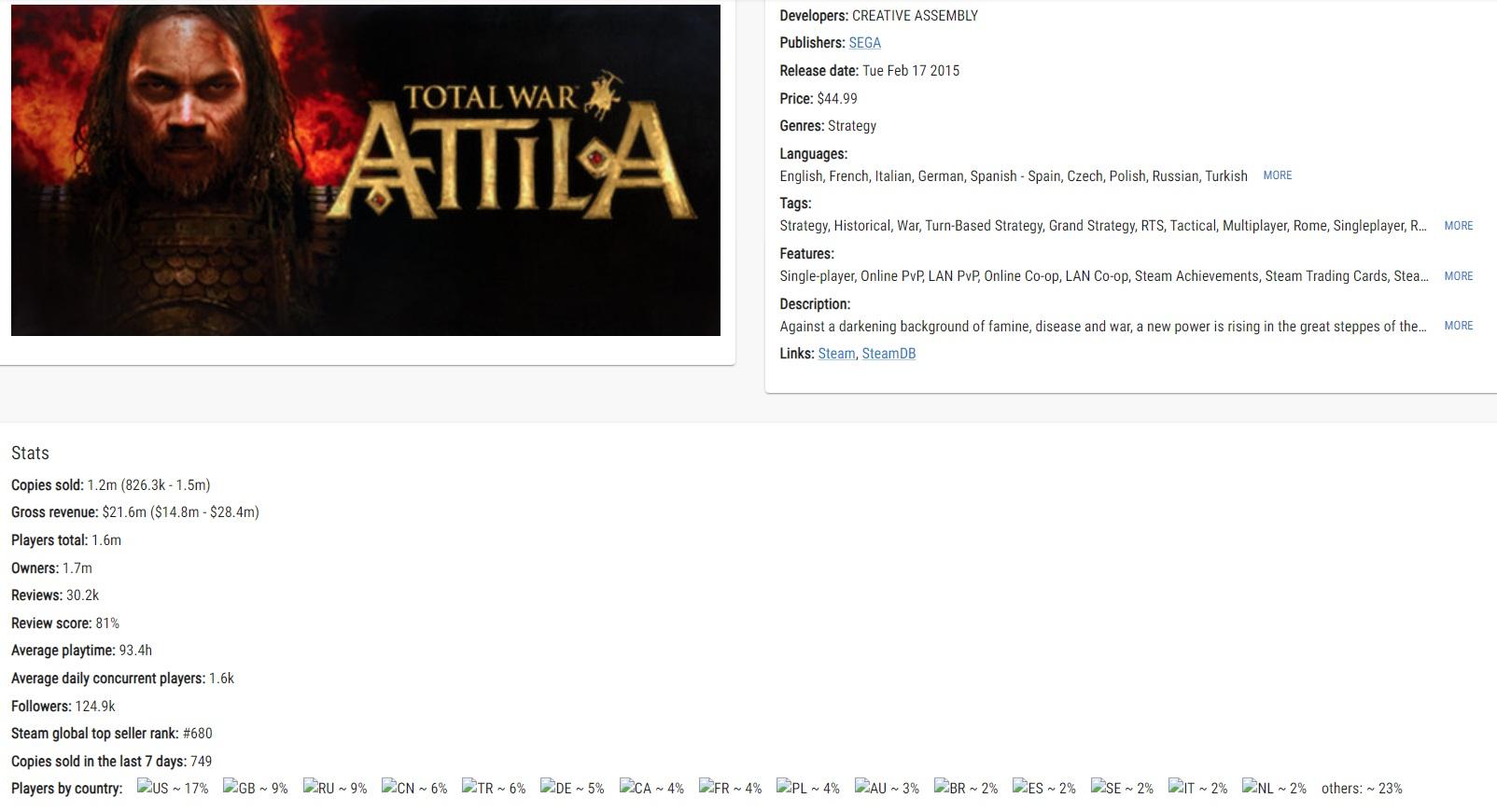Click the 'Owners: 1.7m' line
Screen dimensions: 1497x812
click(x=51, y=568)
